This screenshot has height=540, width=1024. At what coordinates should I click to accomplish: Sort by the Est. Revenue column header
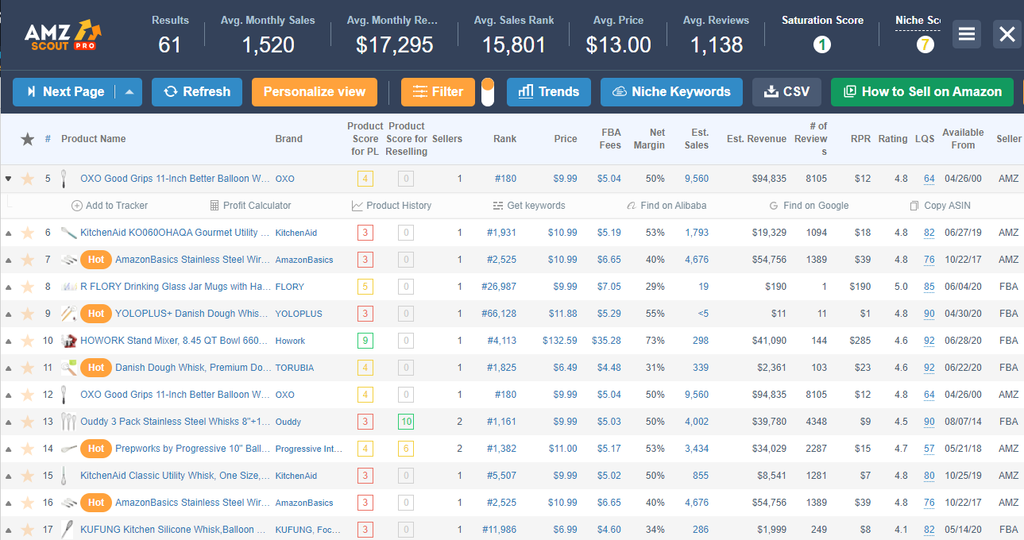tap(756, 139)
